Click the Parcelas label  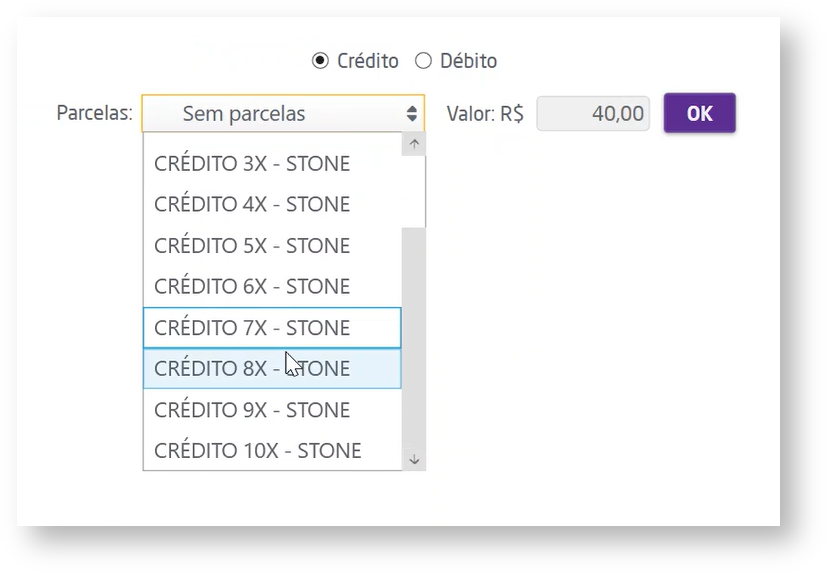click(x=94, y=113)
